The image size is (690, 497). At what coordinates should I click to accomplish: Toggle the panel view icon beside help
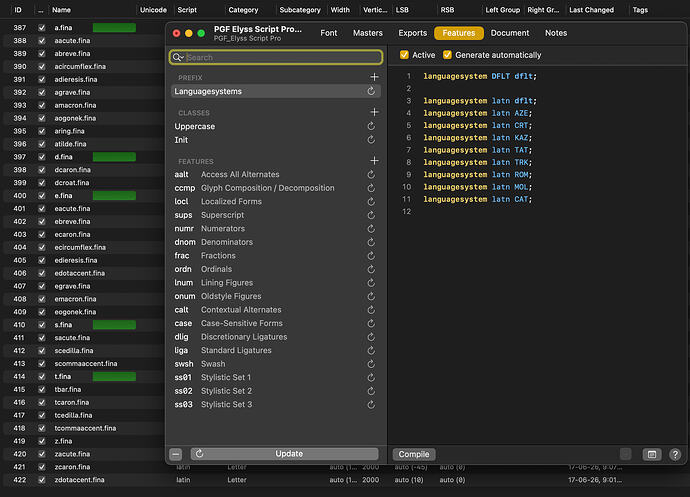click(652, 454)
